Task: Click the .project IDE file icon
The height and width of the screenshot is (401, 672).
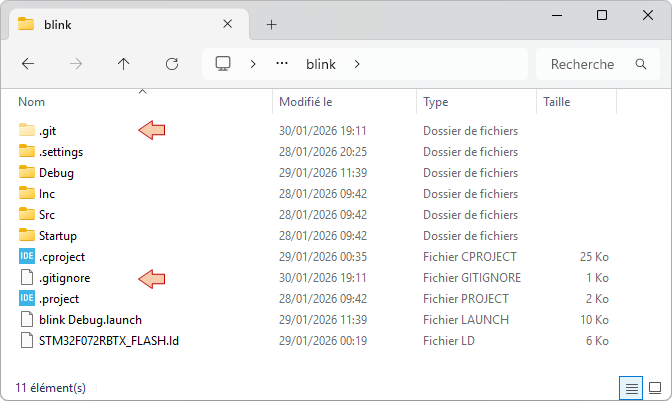Action: click(x=27, y=299)
